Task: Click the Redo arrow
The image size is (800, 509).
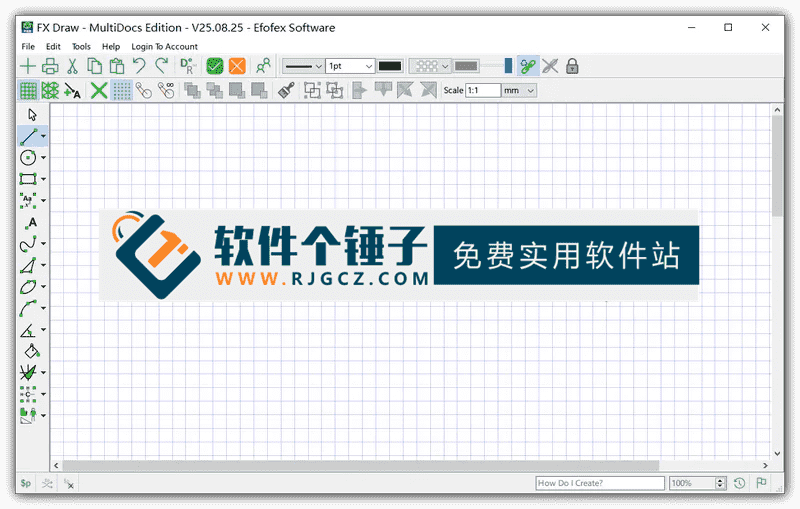Action: pyautogui.click(x=162, y=66)
